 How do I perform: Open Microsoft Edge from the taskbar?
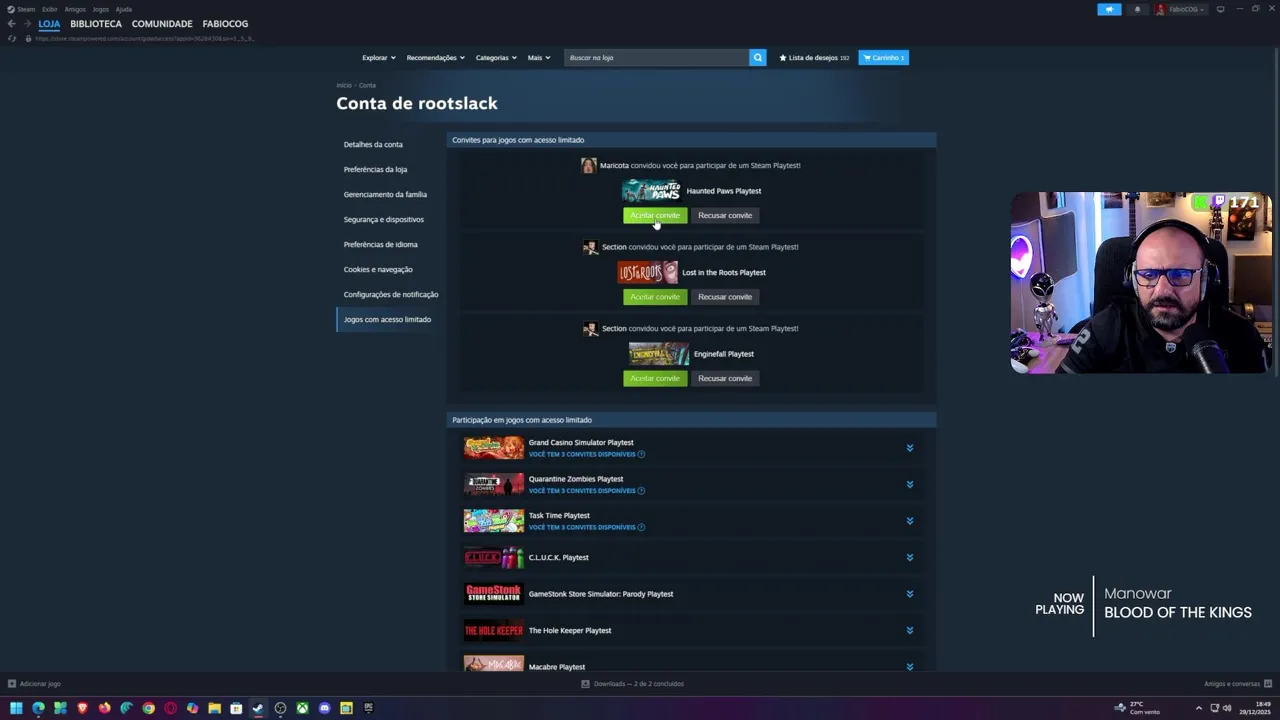pos(38,708)
